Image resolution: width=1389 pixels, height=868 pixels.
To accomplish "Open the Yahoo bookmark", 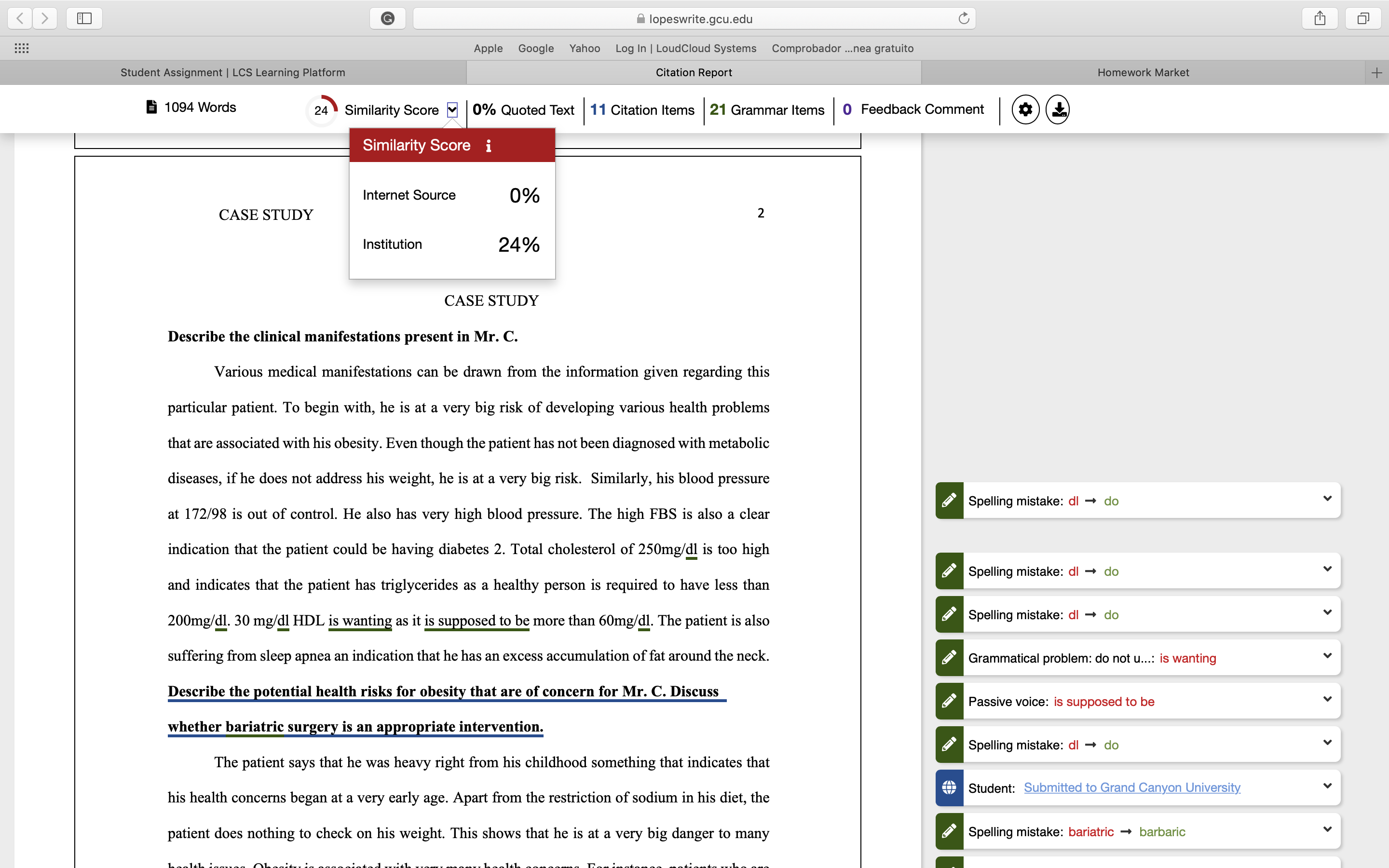I will click(585, 48).
